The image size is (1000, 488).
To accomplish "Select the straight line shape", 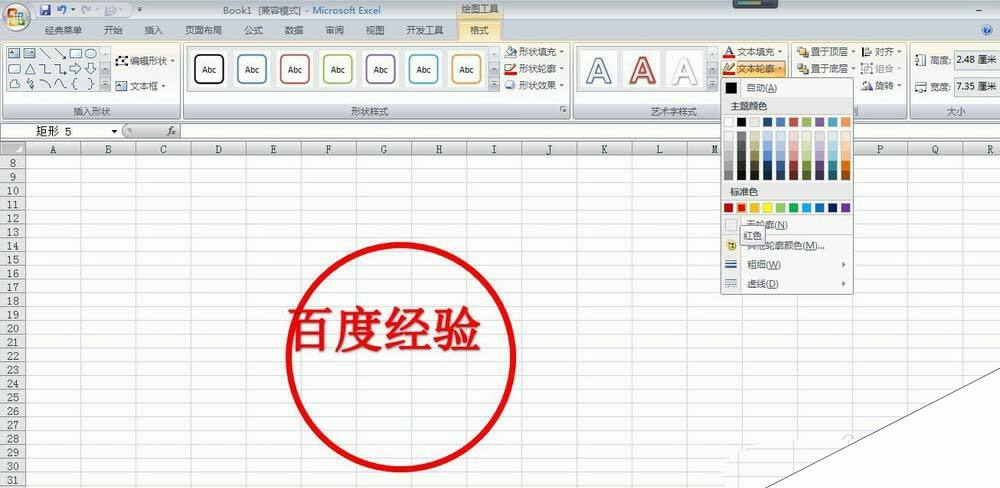I will (x=45, y=53).
